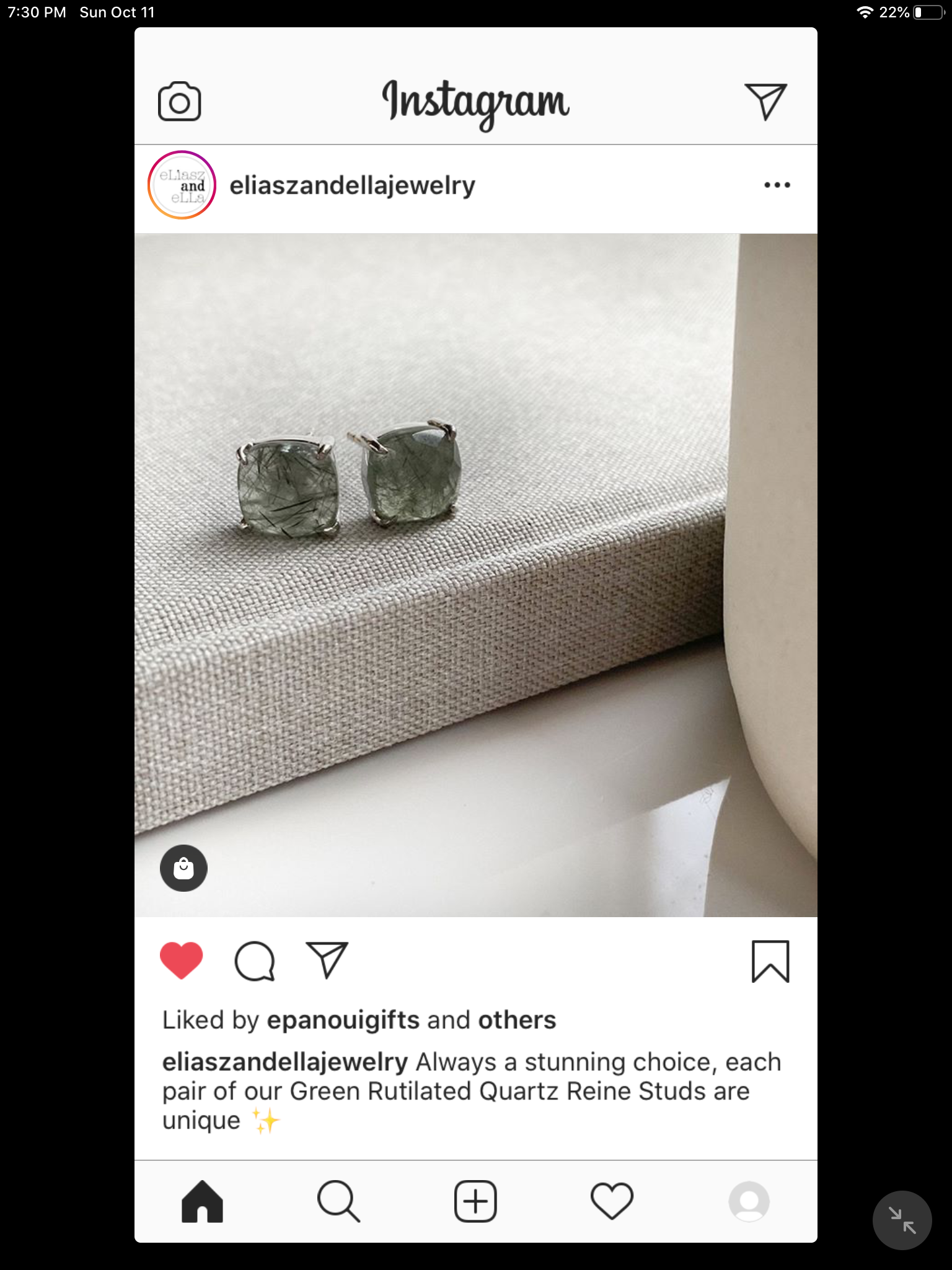
Task: Open eliaszandellajewelry username in caption
Action: [x=285, y=1062]
